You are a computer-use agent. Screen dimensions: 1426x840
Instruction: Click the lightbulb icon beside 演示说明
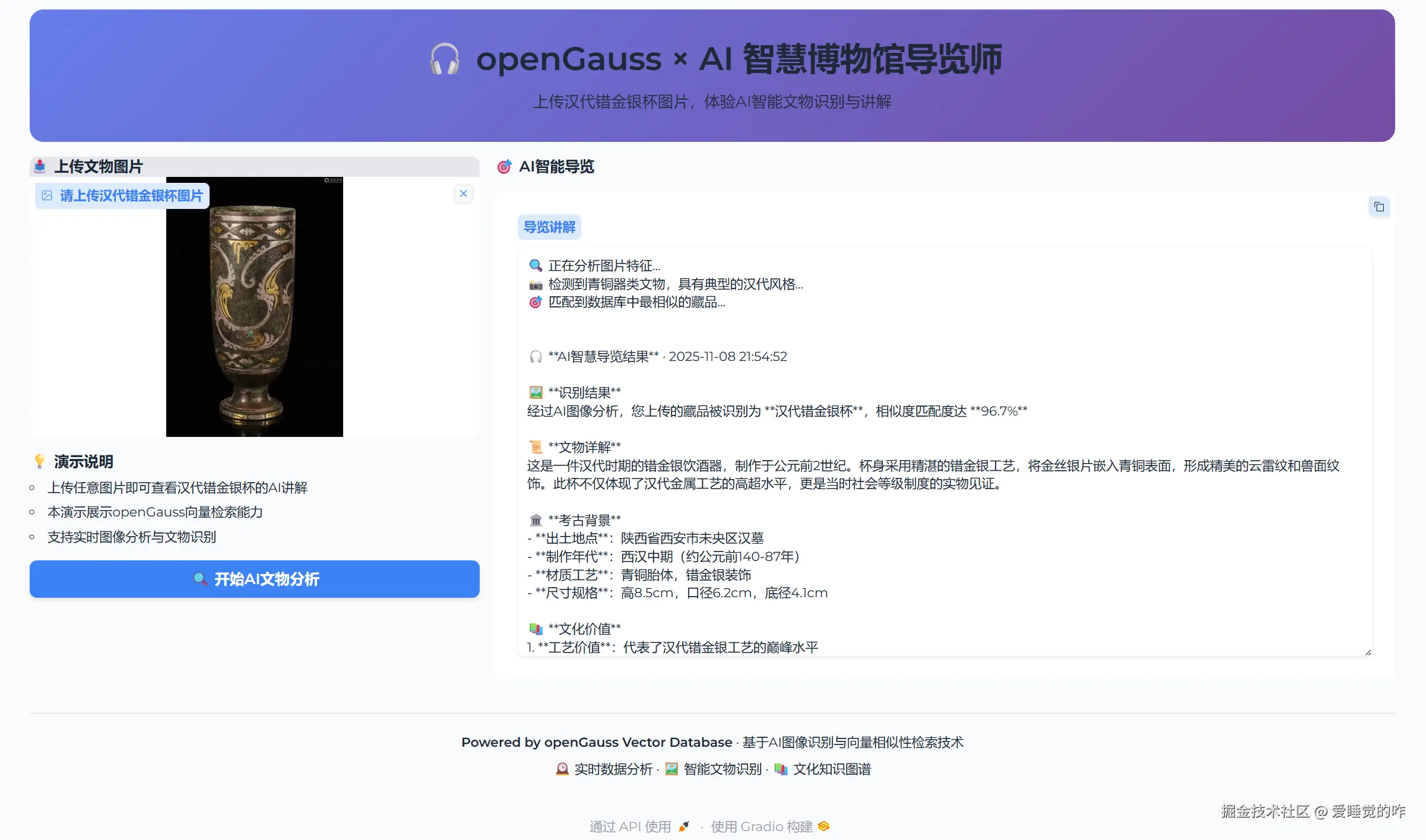39,461
